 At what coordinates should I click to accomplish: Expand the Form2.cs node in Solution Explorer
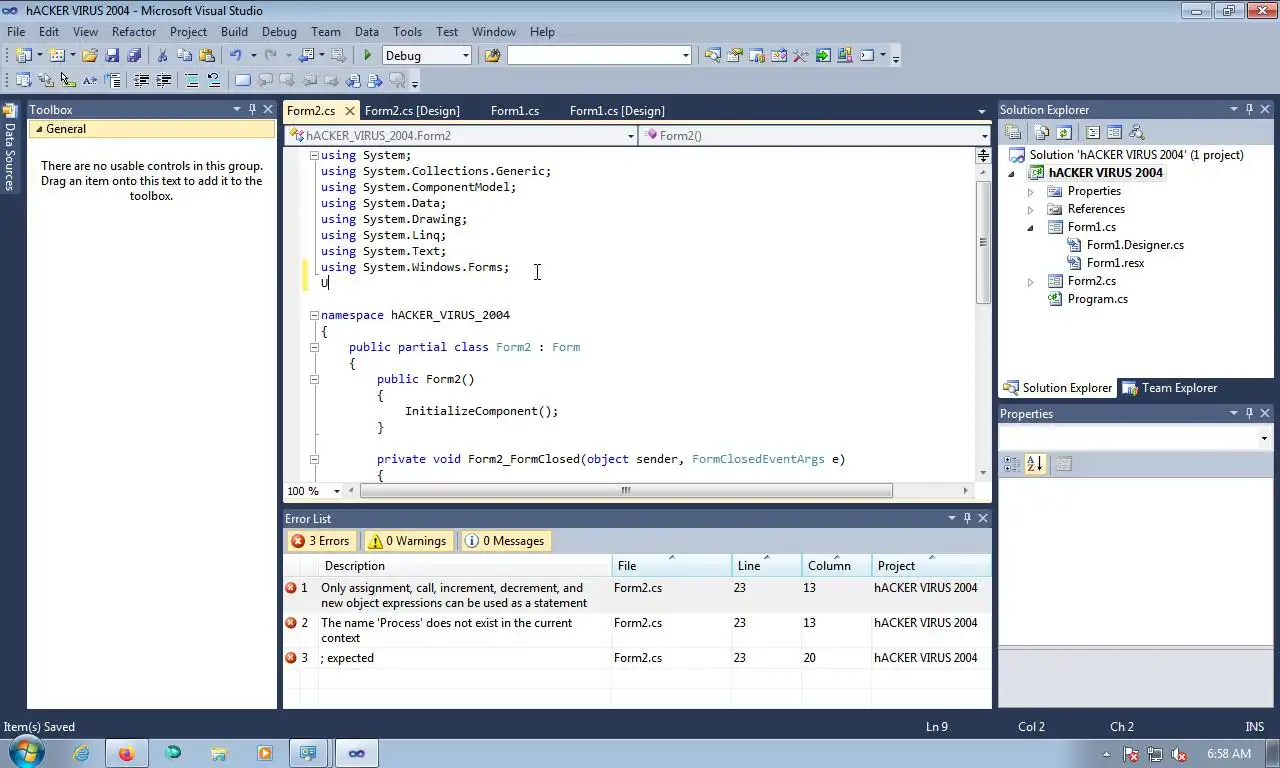pos(1031,282)
